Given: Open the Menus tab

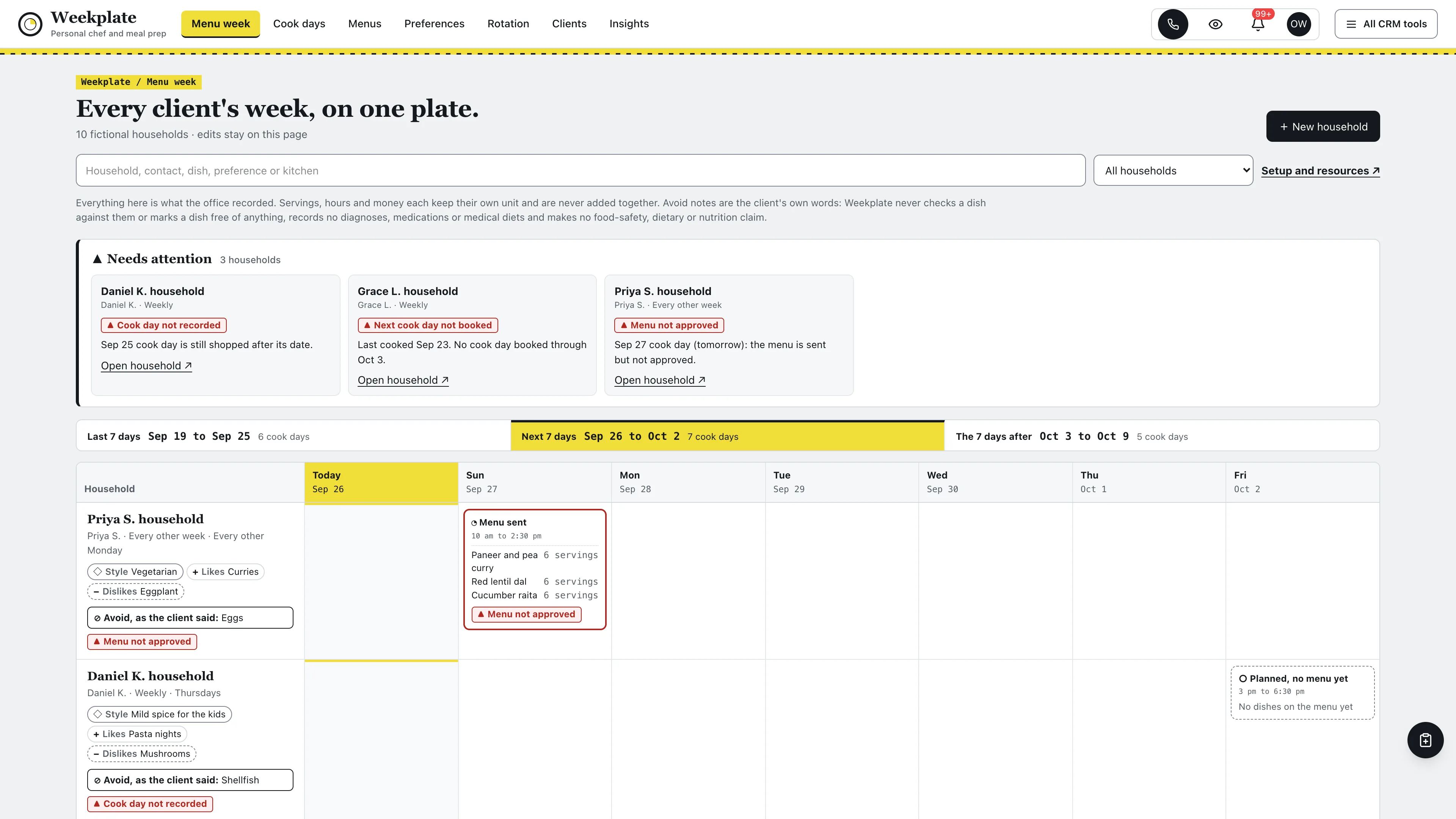Looking at the screenshot, I should point(364,24).
